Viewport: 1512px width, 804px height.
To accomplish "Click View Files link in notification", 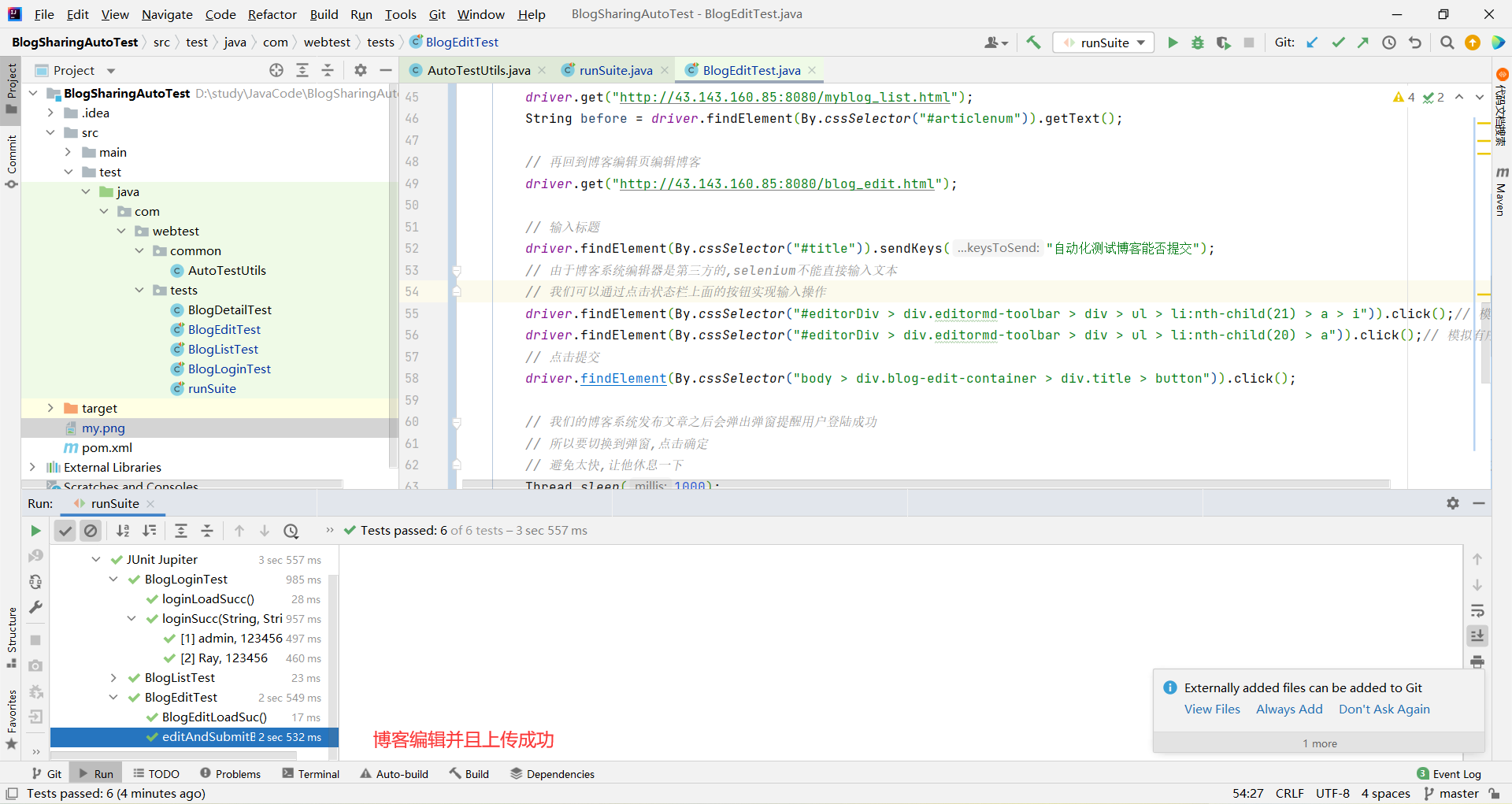I will (x=1212, y=709).
